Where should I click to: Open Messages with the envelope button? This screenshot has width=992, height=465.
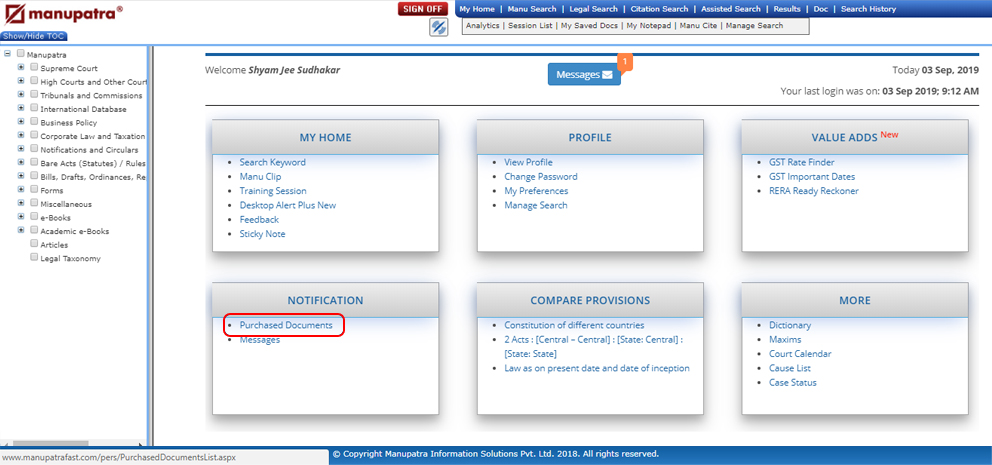click(584, 74)
